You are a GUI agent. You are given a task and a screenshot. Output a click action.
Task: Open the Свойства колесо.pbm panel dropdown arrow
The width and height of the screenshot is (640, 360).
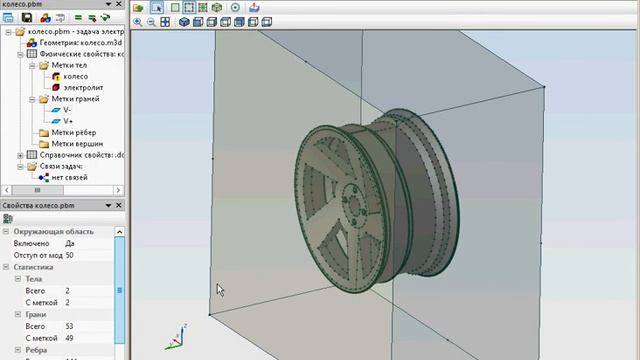coord(108,205)
